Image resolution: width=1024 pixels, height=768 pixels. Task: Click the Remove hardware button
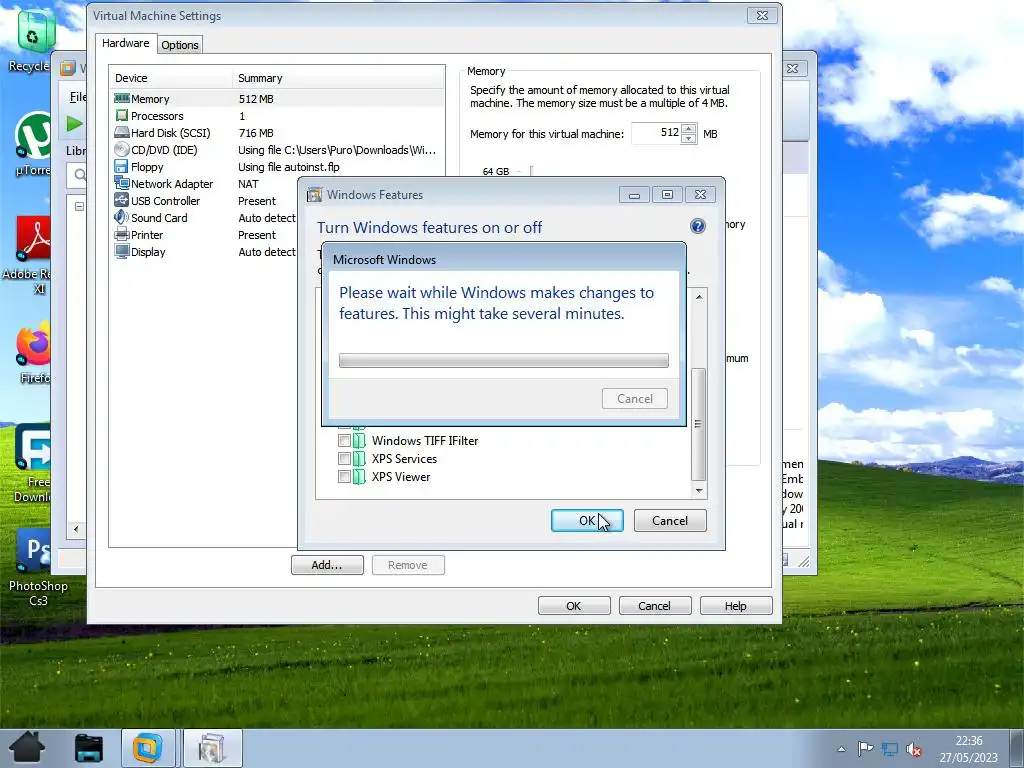tap(408, 565)
